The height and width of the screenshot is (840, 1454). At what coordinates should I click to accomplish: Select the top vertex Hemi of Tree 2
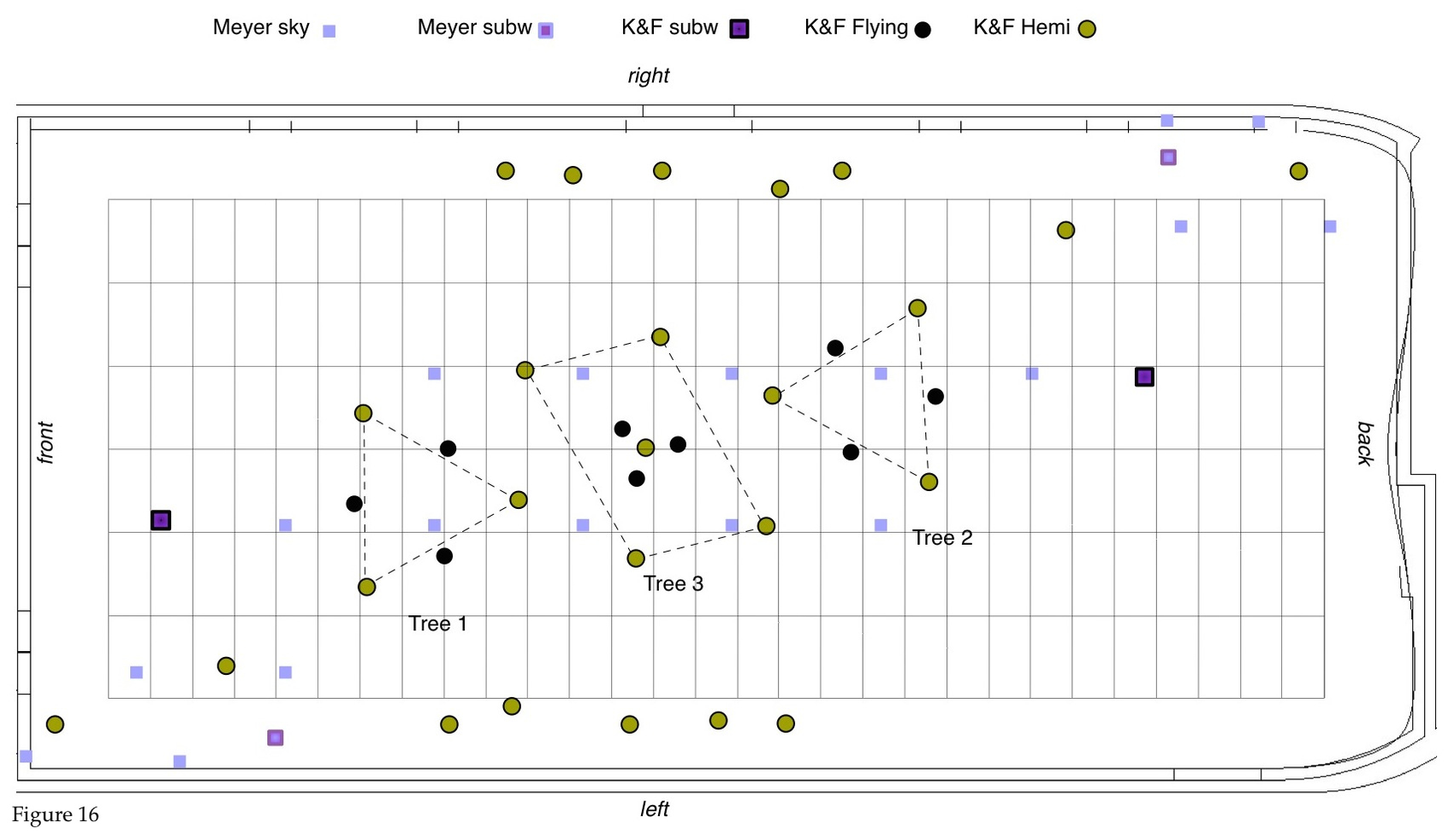(x=917, y=308)
